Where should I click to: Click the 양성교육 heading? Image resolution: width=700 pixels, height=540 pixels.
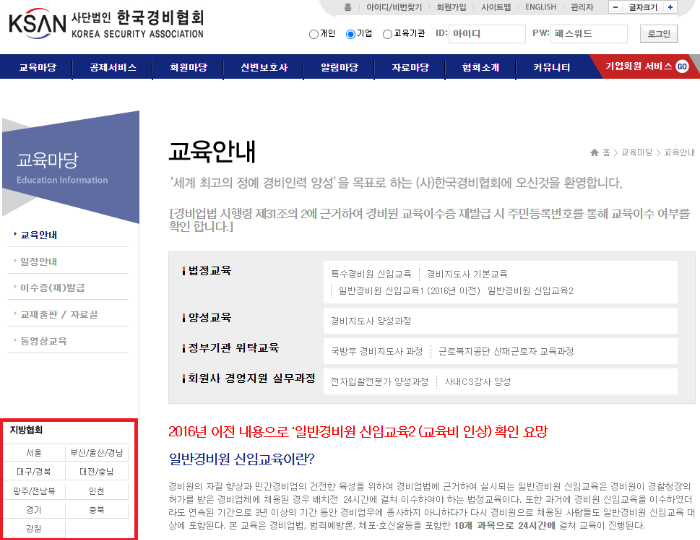click(x=209, y=317)
